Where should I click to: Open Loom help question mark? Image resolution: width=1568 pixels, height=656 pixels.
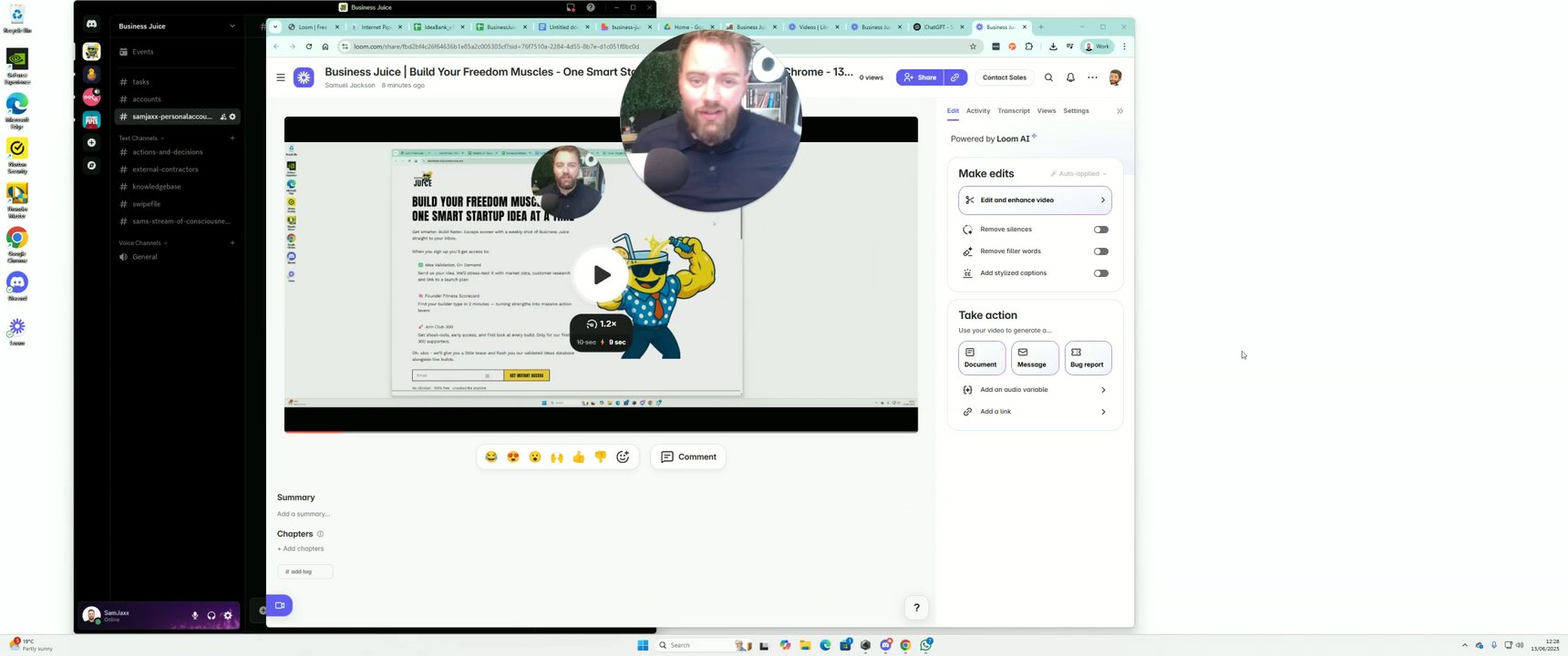click(916, 608)
